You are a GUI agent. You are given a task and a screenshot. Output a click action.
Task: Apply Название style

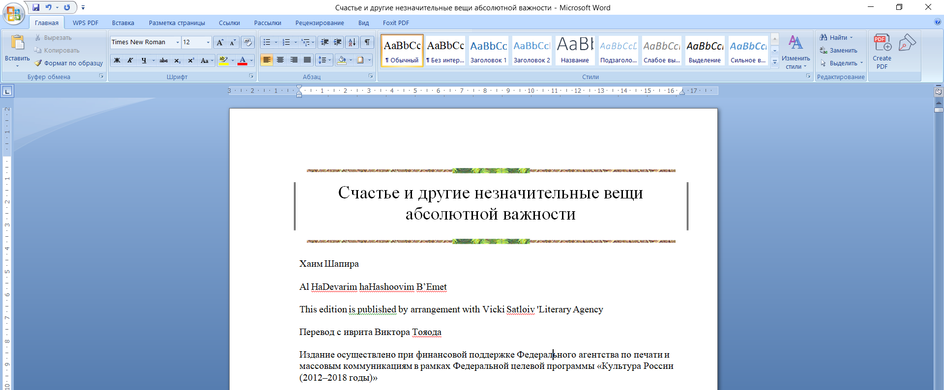pos(574,51)
